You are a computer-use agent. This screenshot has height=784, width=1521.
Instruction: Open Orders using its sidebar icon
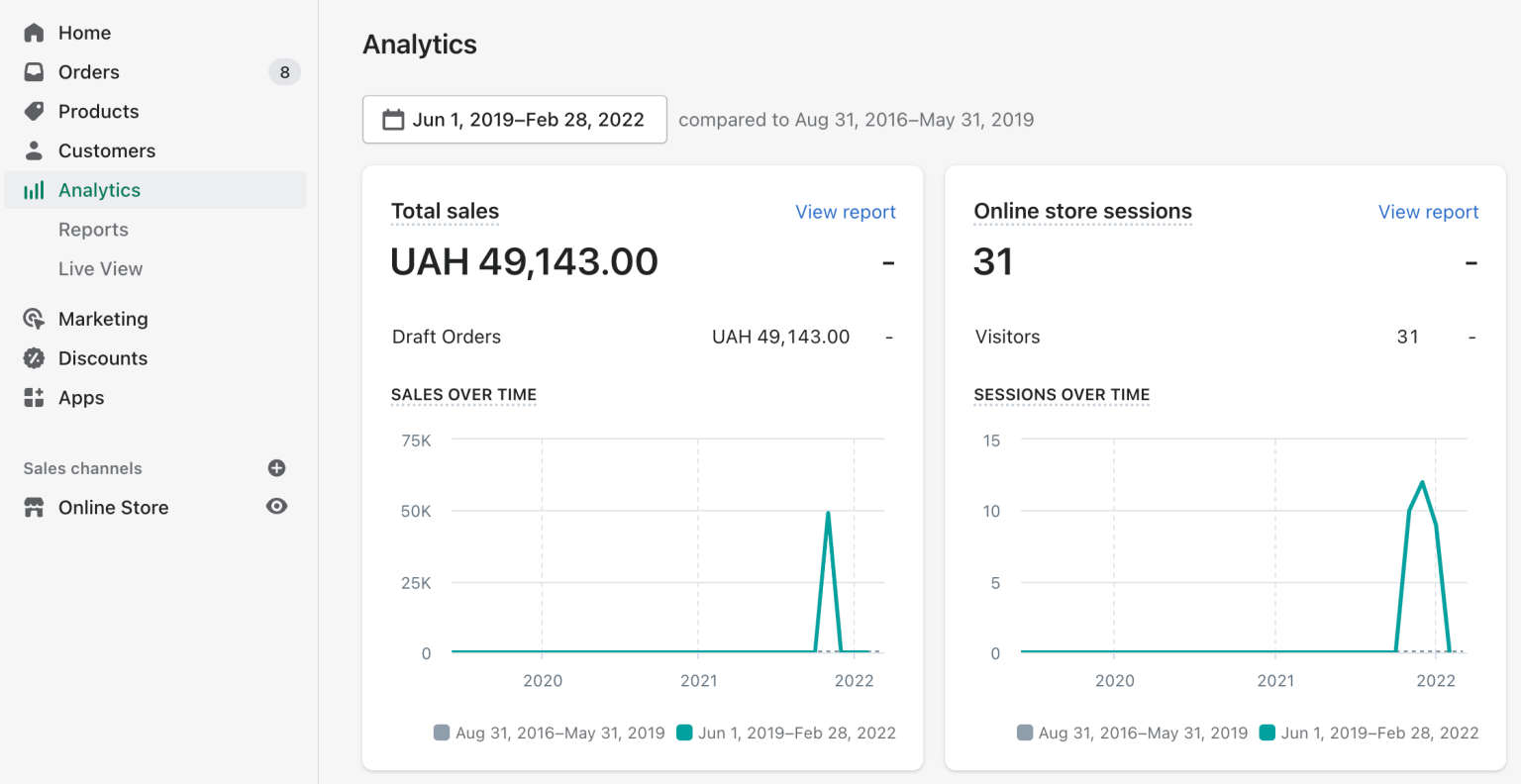pos(34,71)
